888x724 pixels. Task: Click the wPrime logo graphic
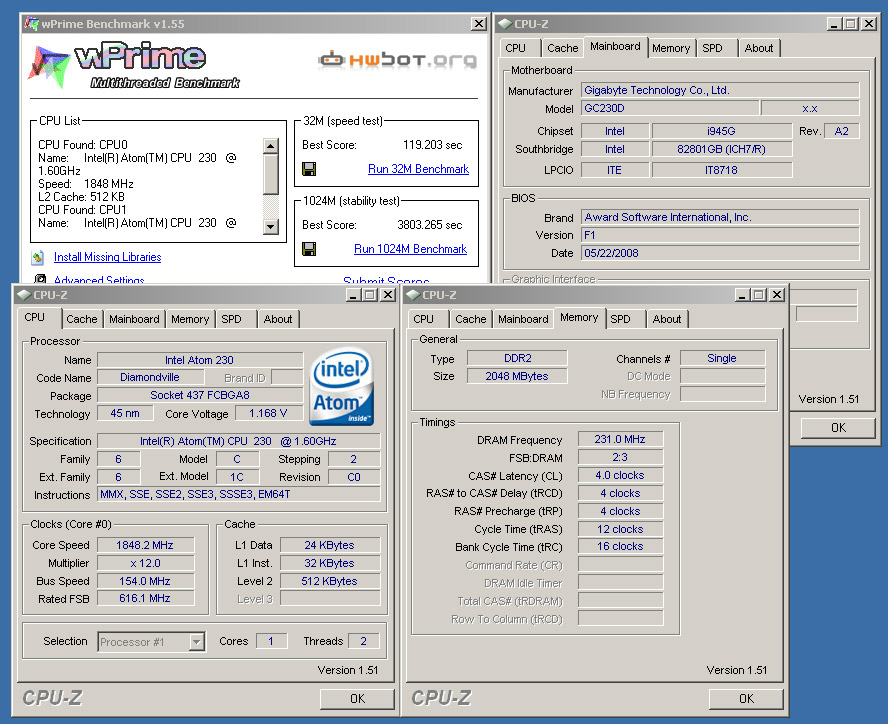pyautogui.click(x=134, y=65)
